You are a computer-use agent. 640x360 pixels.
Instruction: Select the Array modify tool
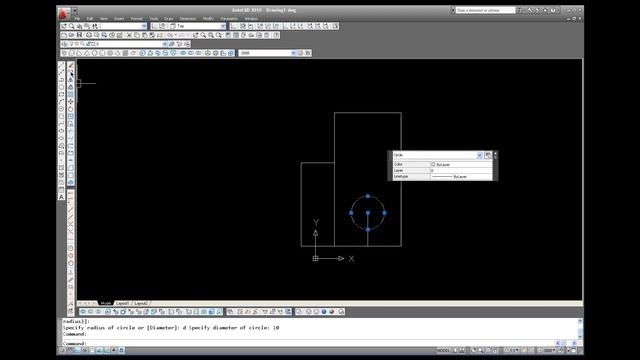point(71,94)
